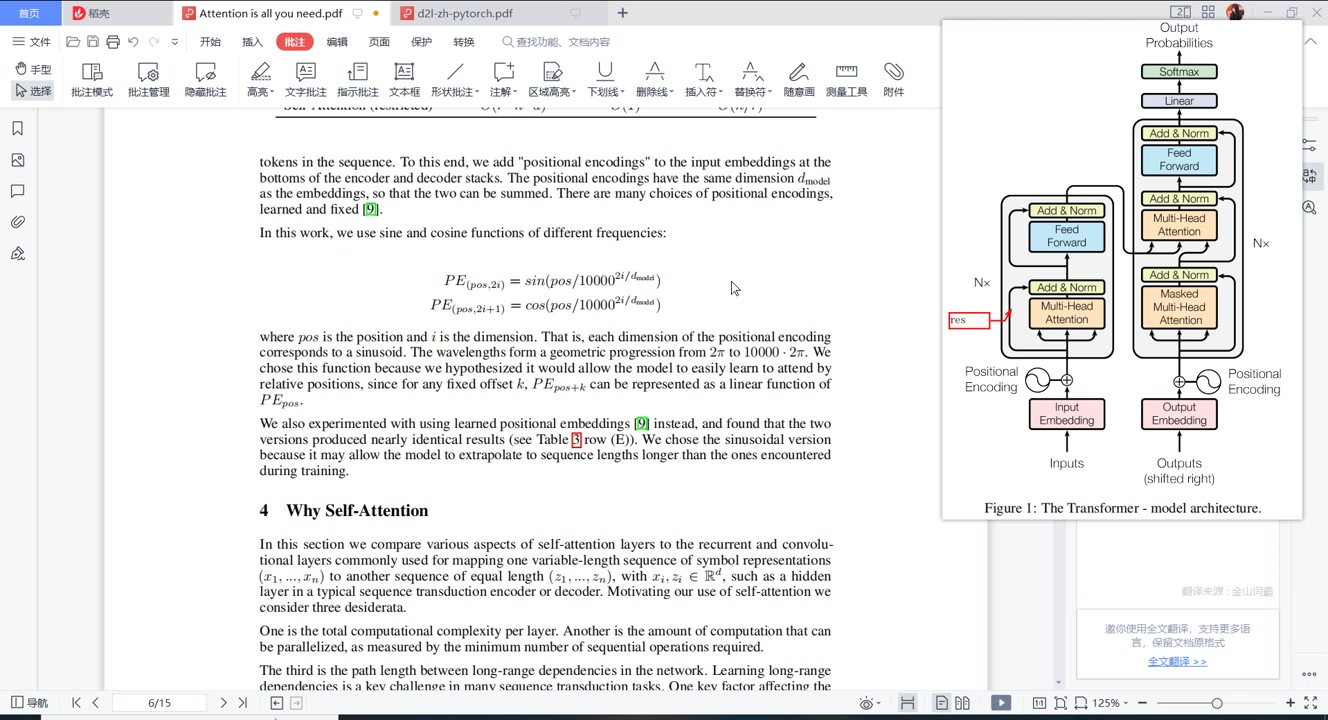Open the bookmarks sidebar panel
The width and height of the screenshot is (1328, 720).
click(17, 129)
